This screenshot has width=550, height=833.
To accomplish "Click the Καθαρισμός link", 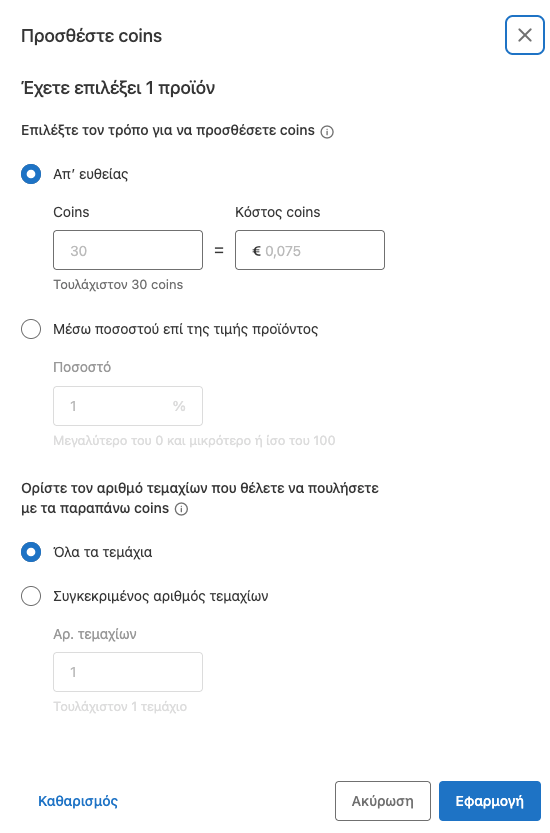I will tap(78, 801).
